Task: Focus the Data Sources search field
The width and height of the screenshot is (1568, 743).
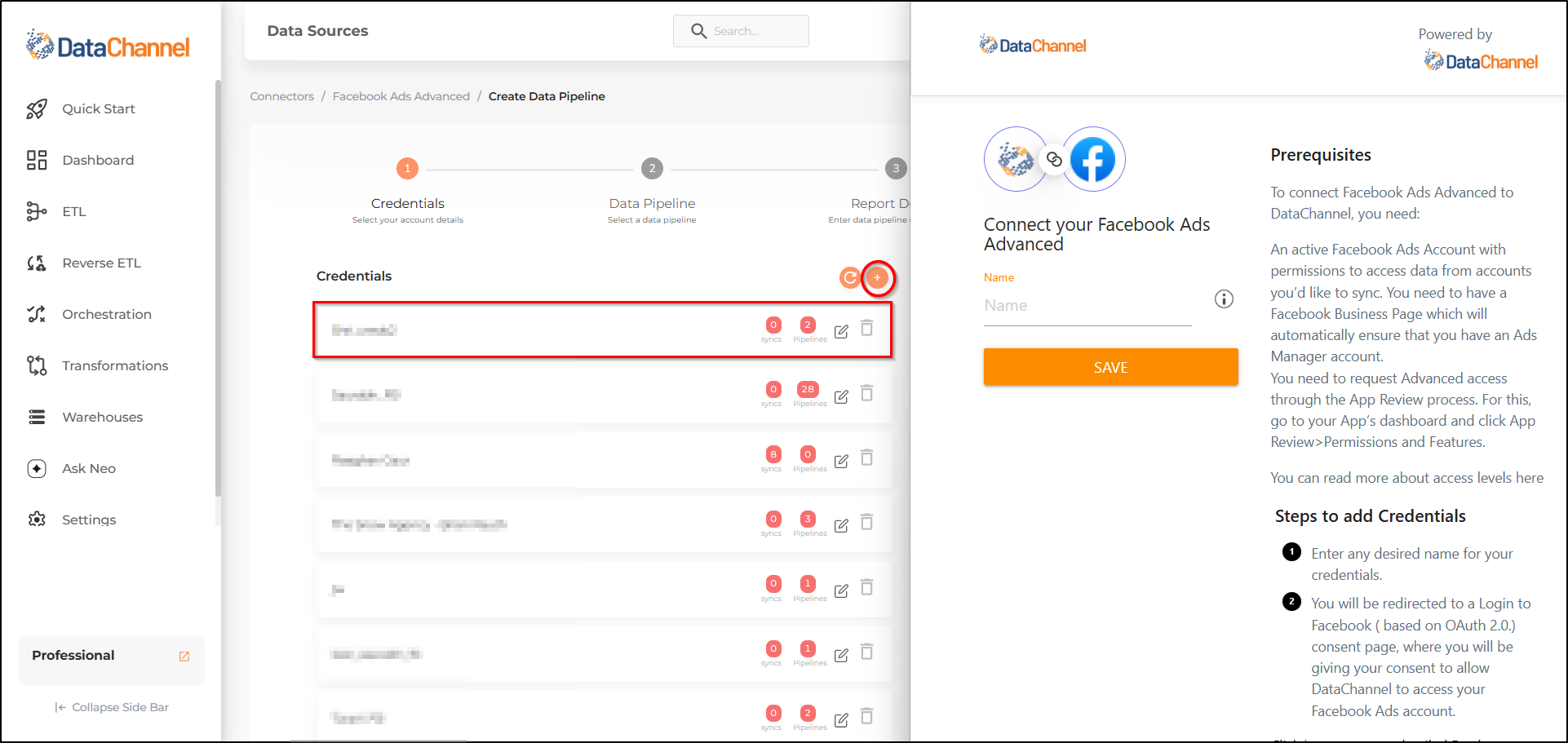Action: [741, 31]
